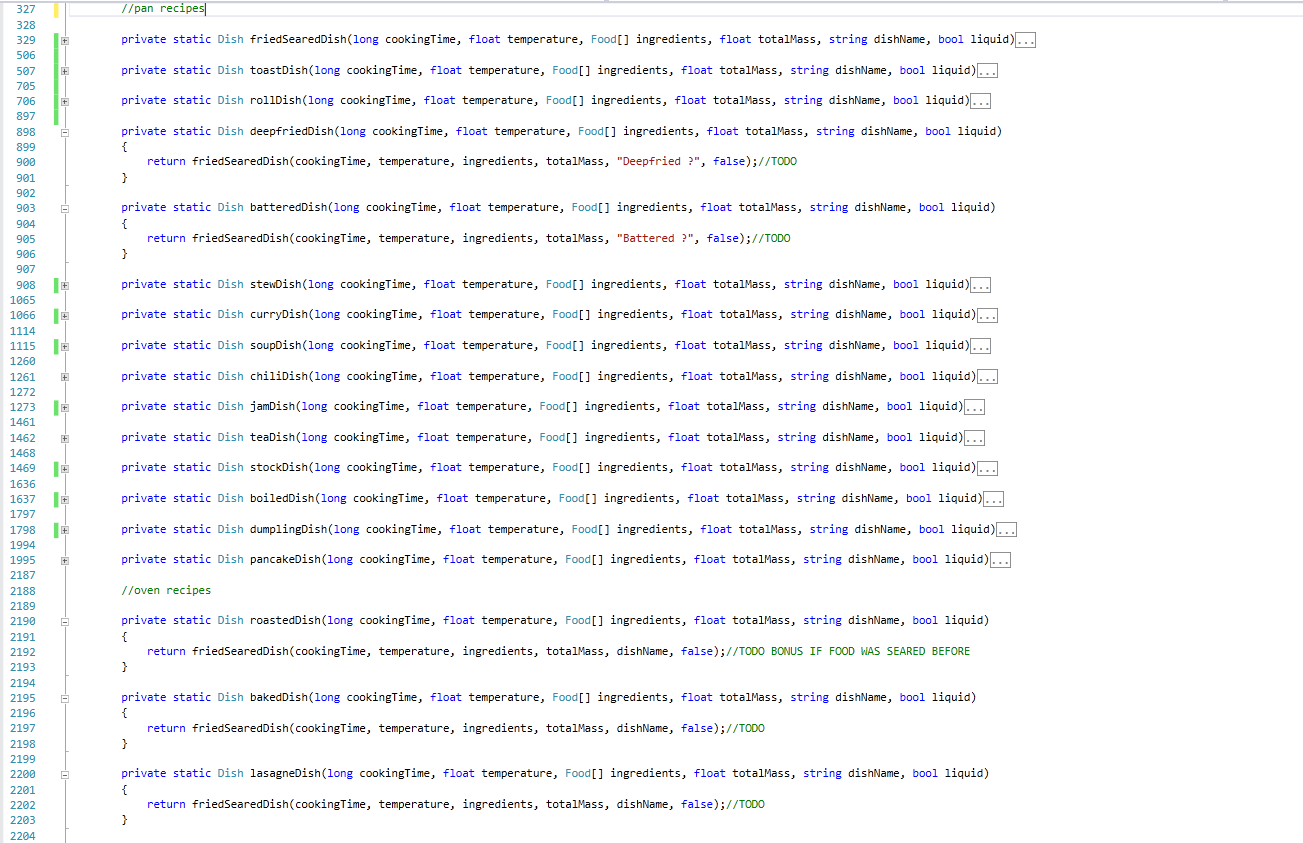
Task: Expand the curryDish method via gutter plus box
Action: pyautogui.click(x=65, y=315)
